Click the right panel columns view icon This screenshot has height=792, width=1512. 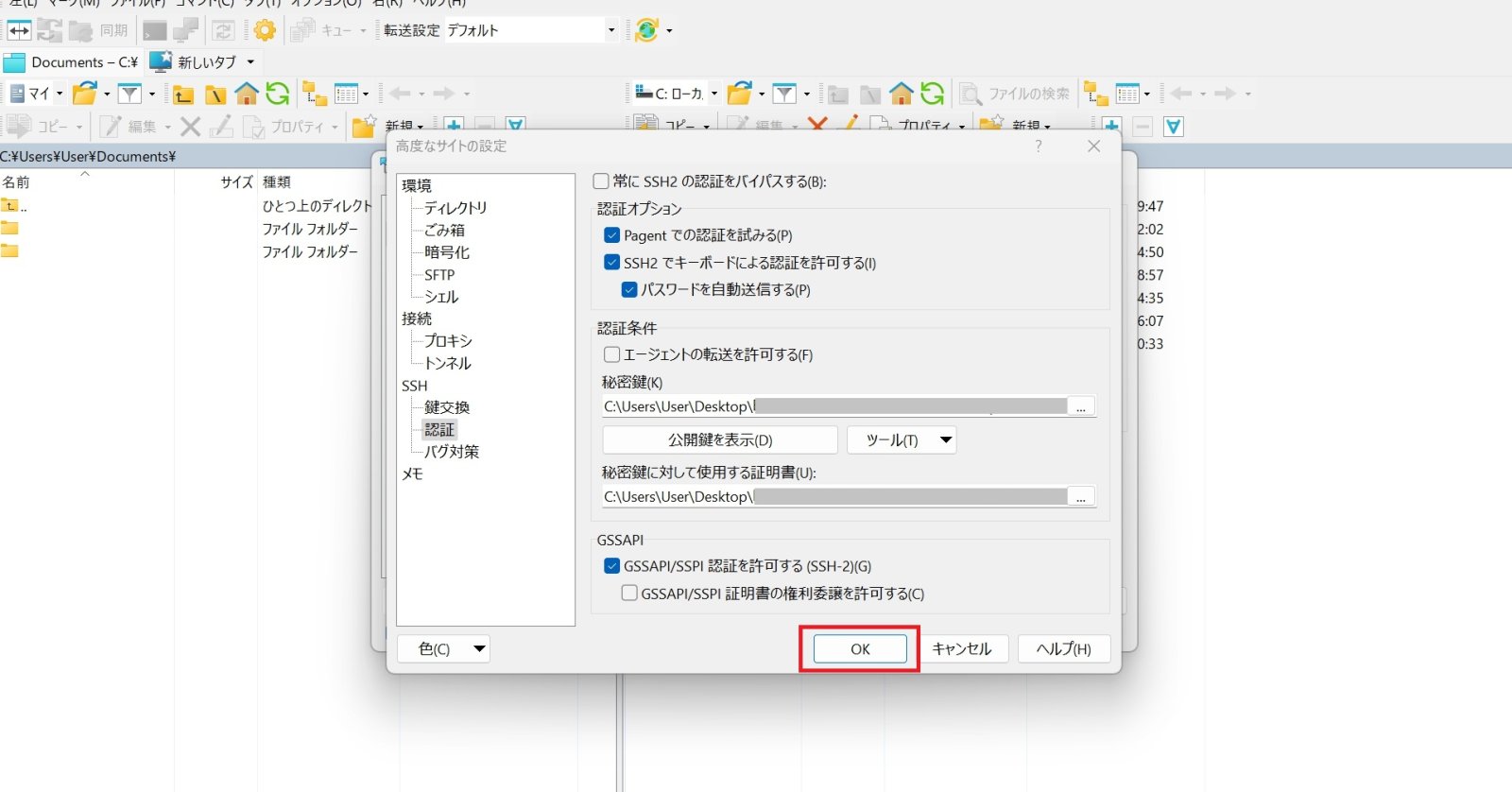coord(1127,94)
